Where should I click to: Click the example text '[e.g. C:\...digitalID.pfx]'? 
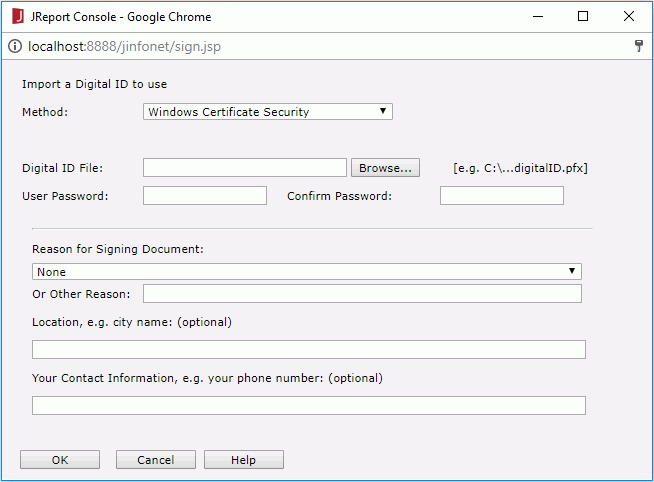[x=521, y=168]
